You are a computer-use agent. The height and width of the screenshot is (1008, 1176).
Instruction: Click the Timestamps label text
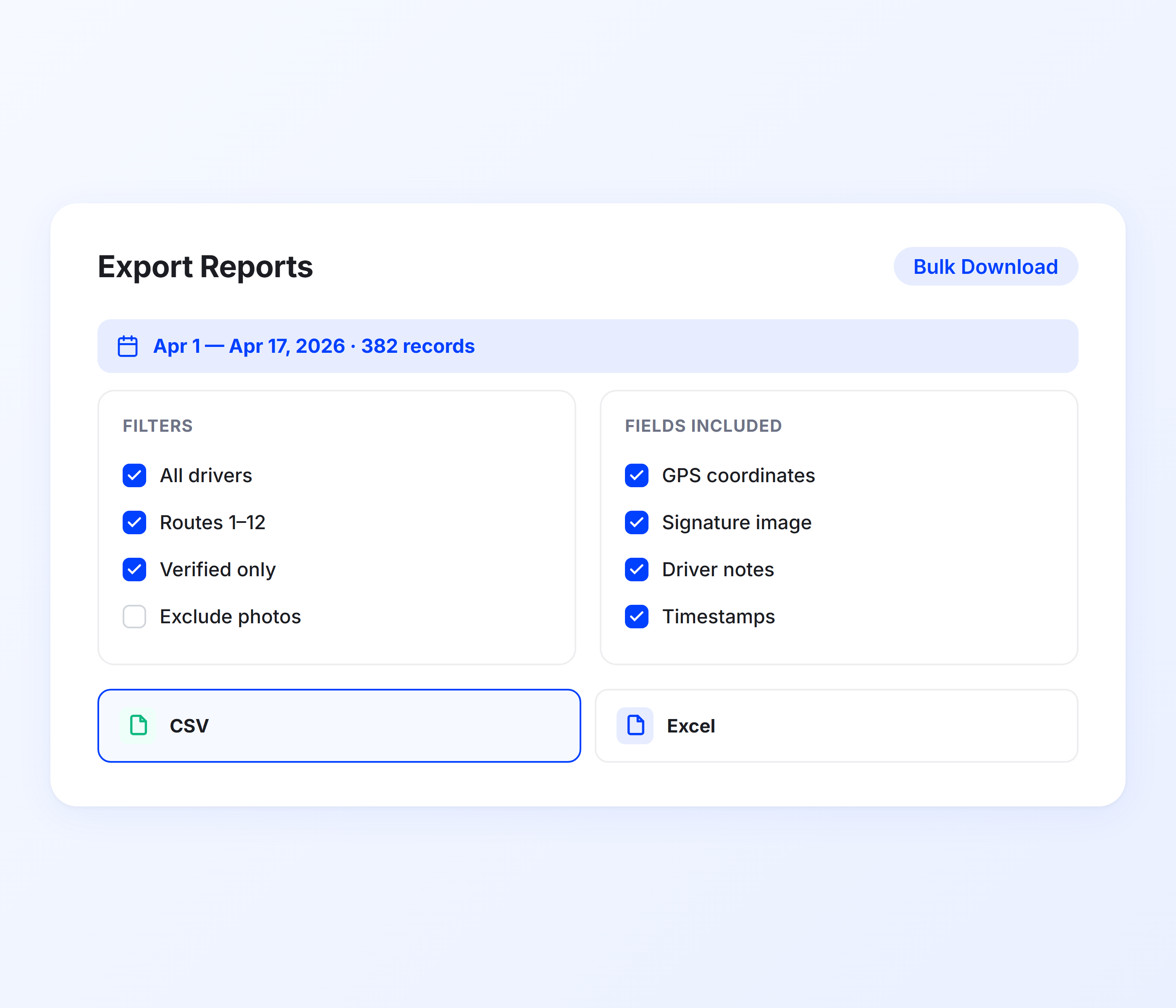click(719, 617)
